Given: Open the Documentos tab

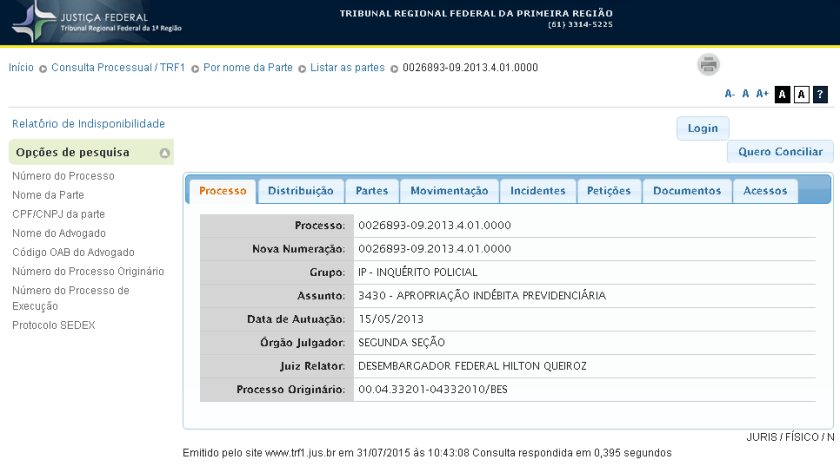Looking at the screenshot, I should click(x=687, y=191).
